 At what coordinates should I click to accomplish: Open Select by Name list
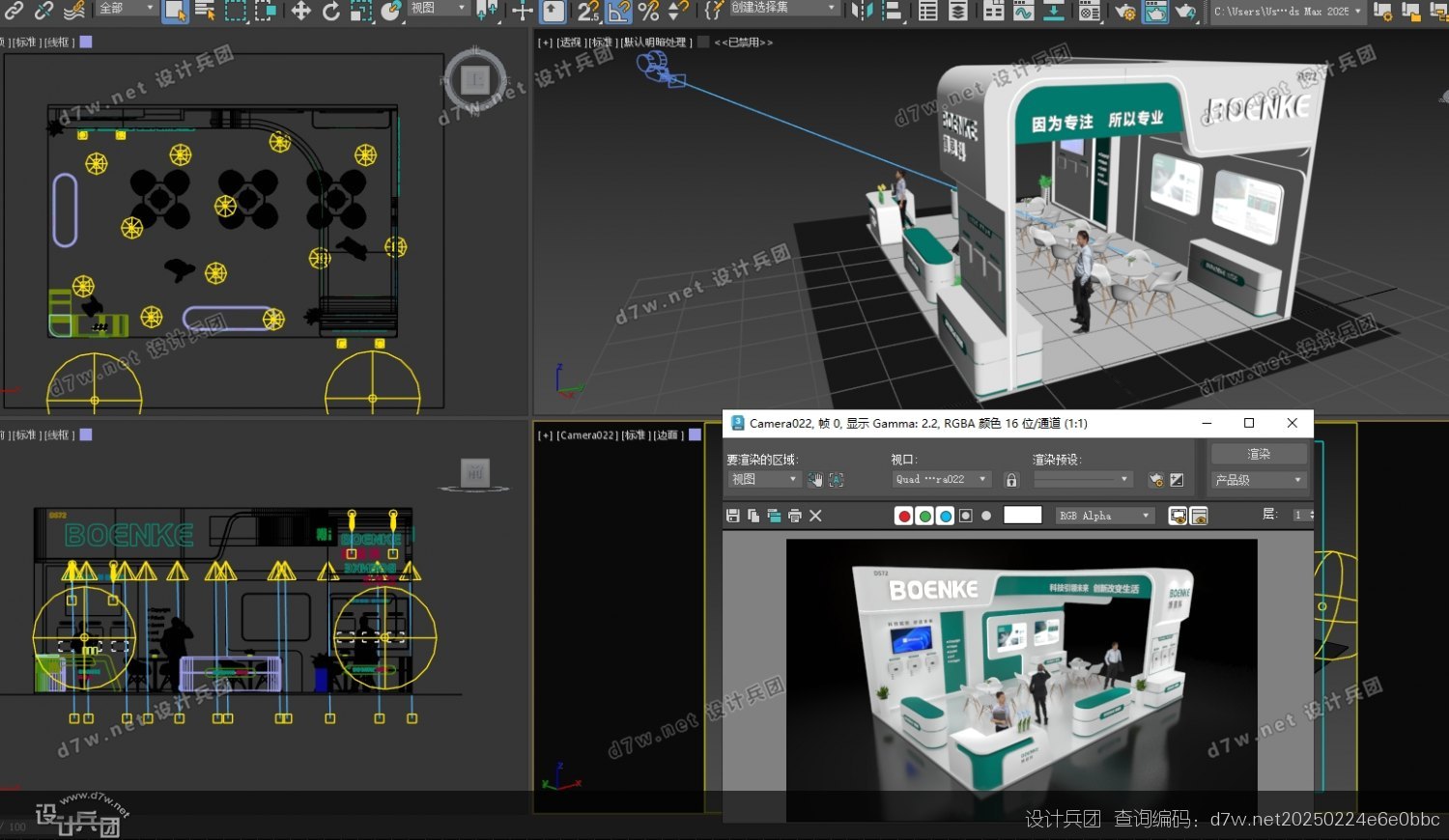pos(205,11)
